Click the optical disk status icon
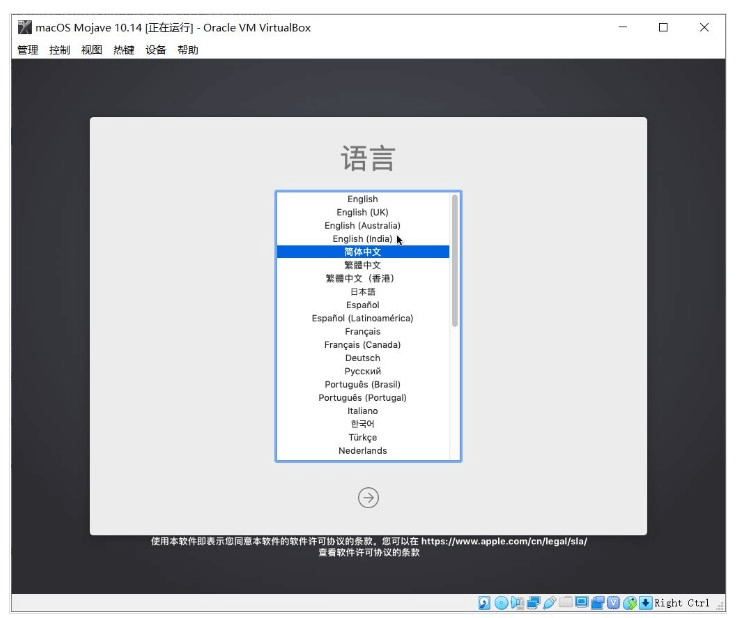 [x=501, y=603]
